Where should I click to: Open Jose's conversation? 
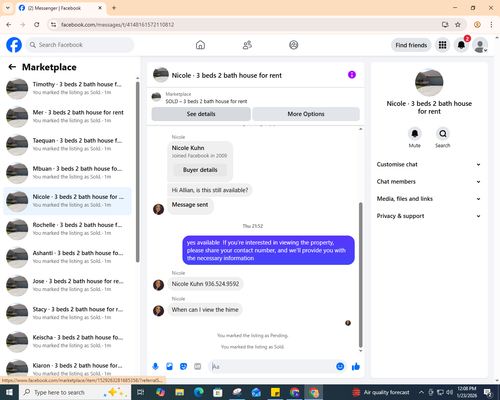68,285
